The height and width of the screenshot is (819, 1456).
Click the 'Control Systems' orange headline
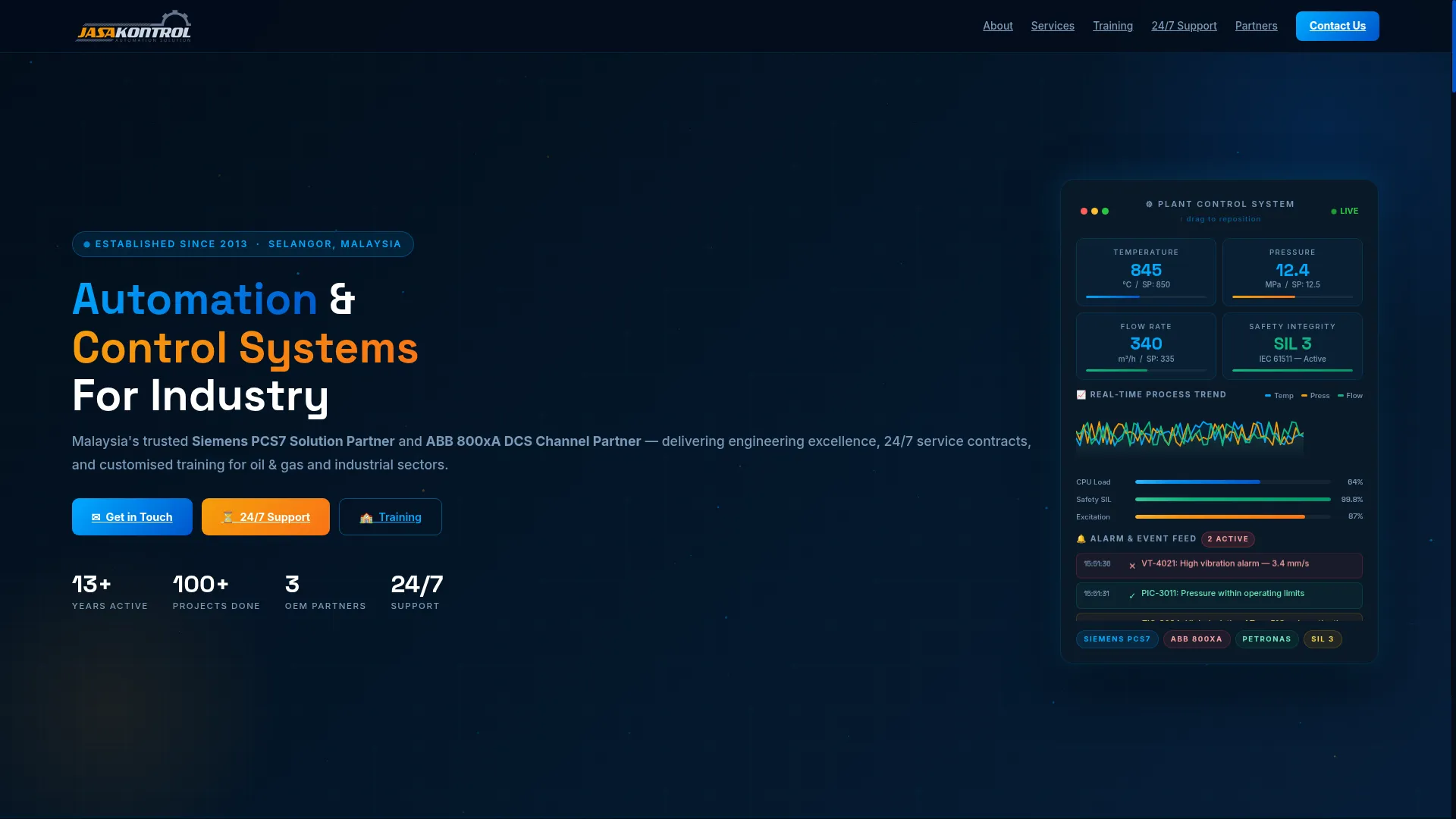[245, 348]
